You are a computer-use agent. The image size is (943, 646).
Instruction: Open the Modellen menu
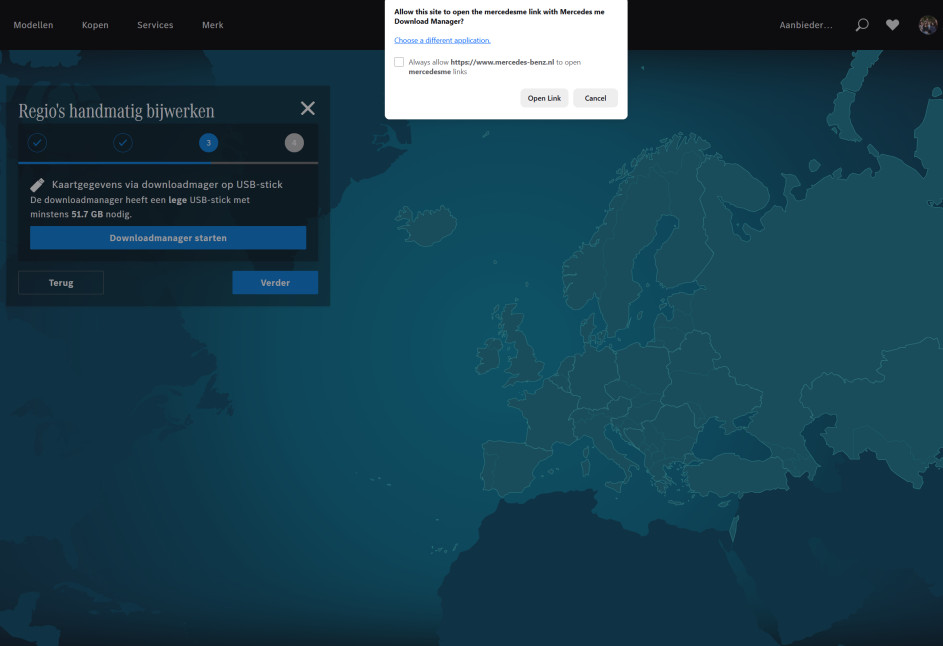33,25
